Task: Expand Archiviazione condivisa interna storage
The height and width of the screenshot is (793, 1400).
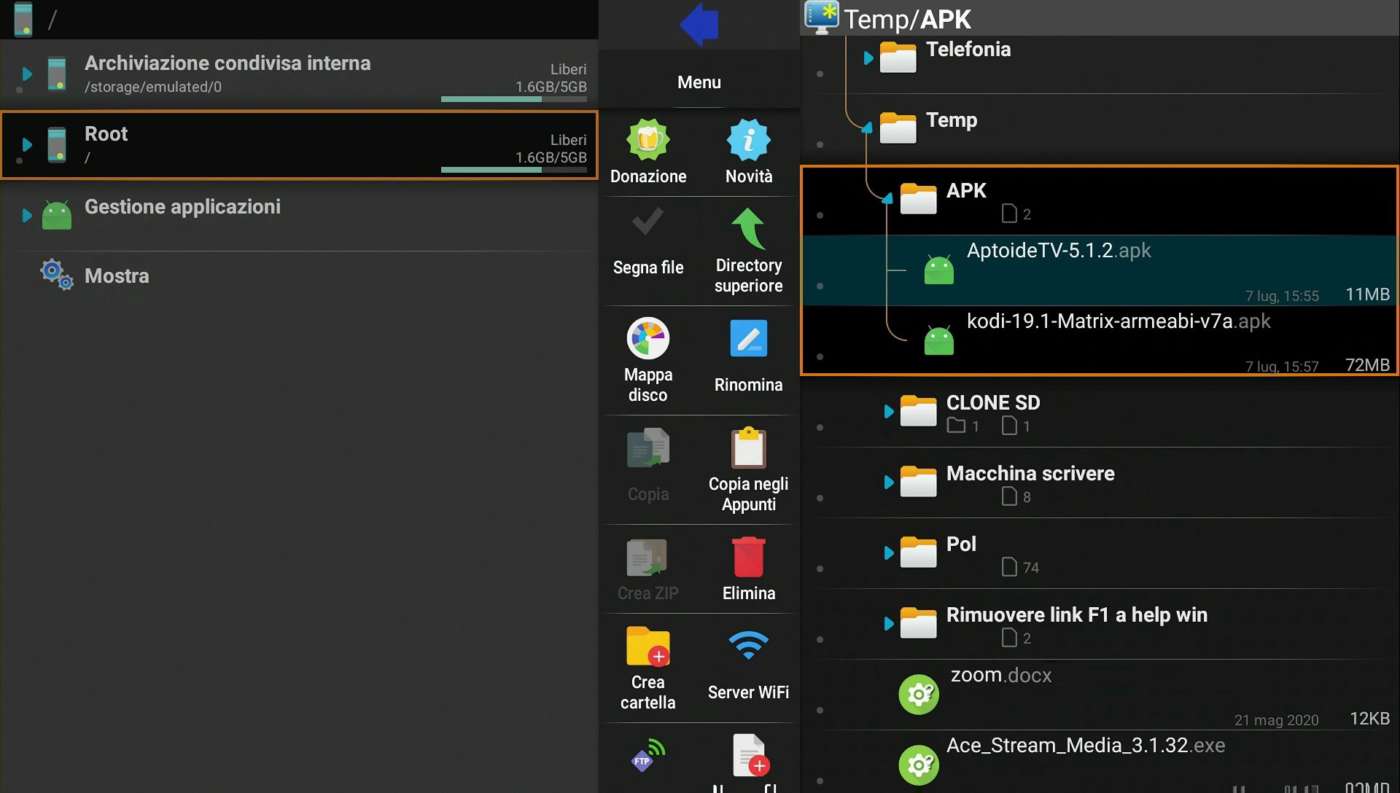Action: [27, 74]
